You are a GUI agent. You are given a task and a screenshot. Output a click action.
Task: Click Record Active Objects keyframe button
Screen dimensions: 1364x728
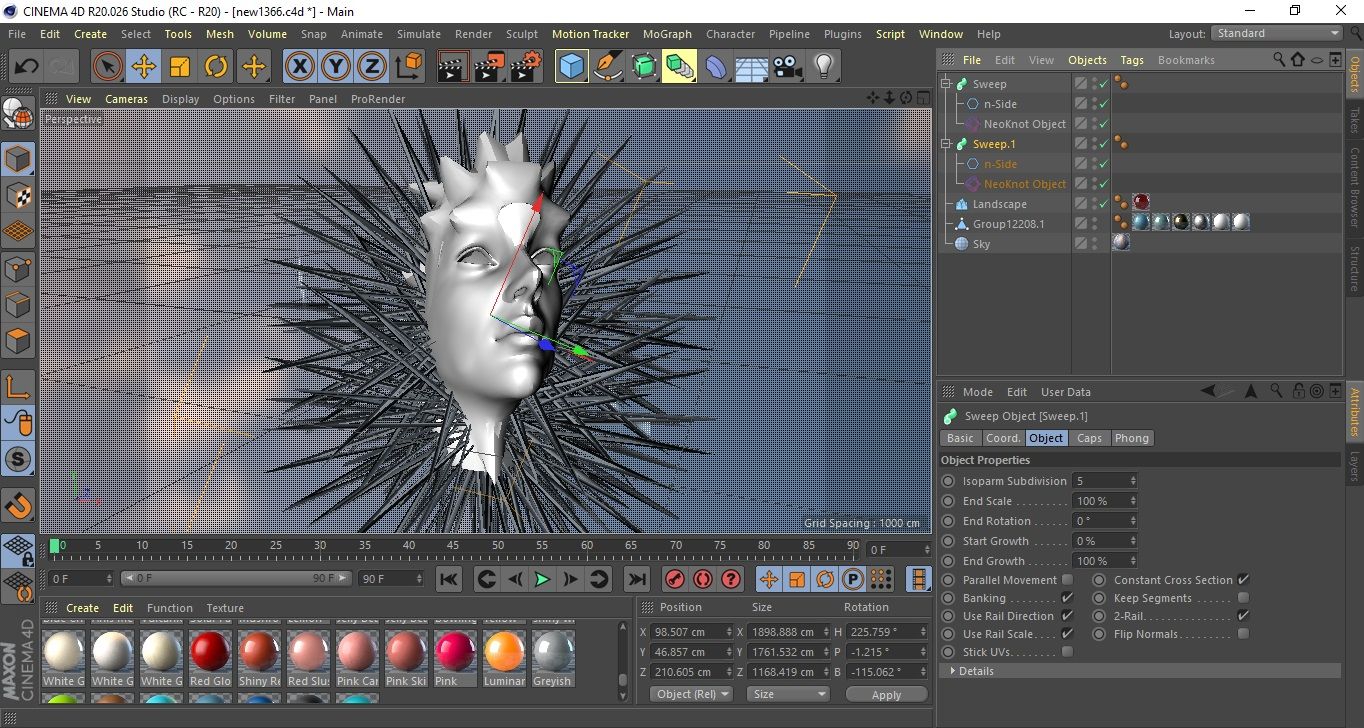point(675,579)
